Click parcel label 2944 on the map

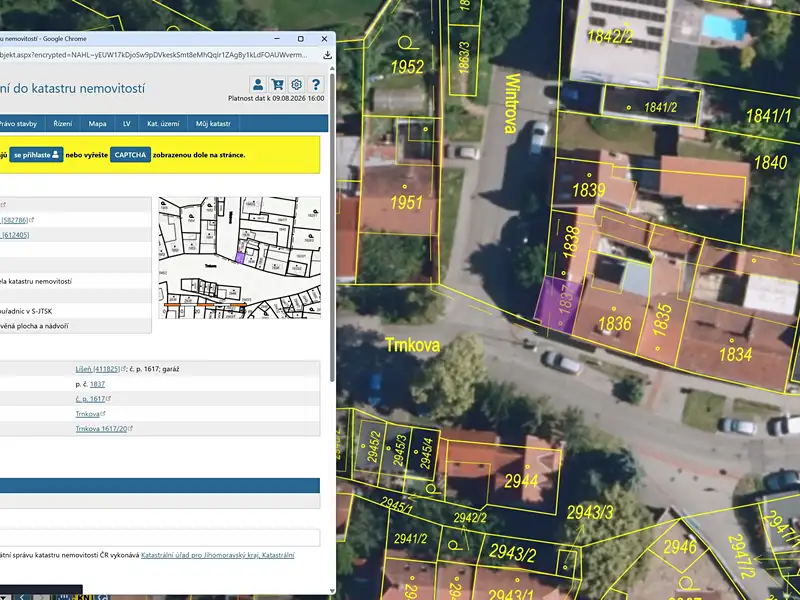pyautogui.click(x=521, y=481)
